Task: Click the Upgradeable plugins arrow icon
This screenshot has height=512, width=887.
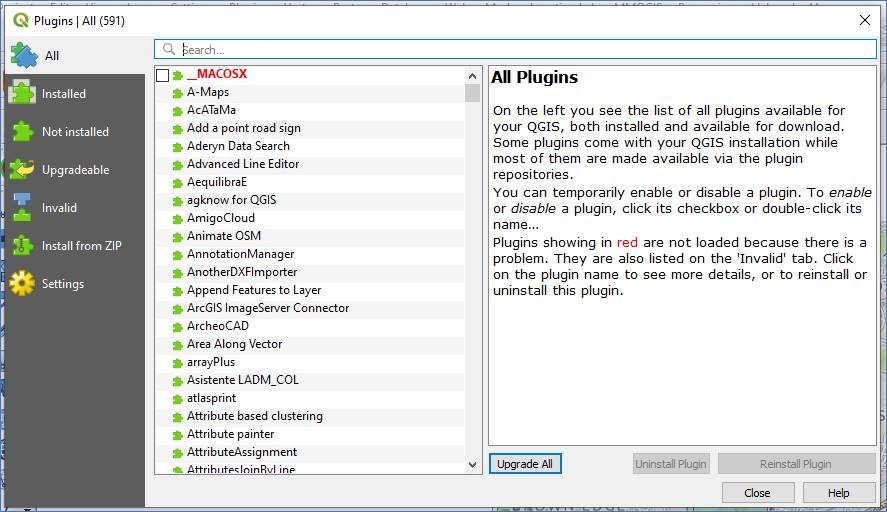Action: [22, 169]
